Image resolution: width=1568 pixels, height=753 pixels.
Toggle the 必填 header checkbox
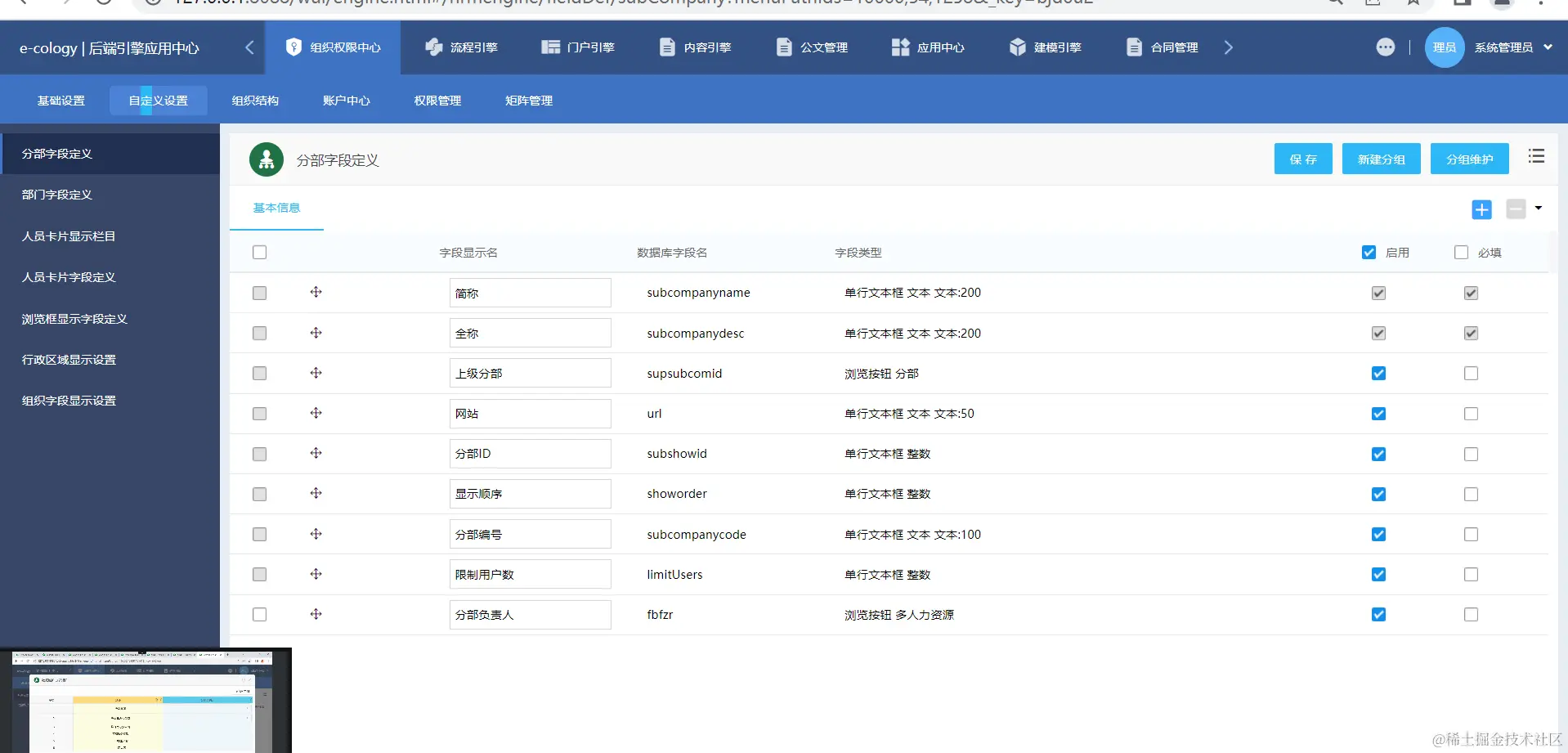tap(1461, 253)
